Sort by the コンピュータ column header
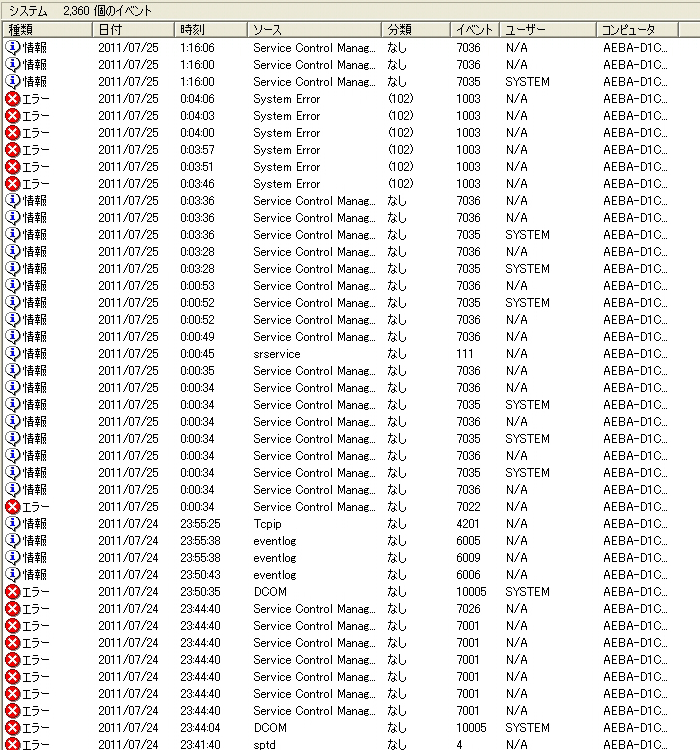 [x=637, y=30]
